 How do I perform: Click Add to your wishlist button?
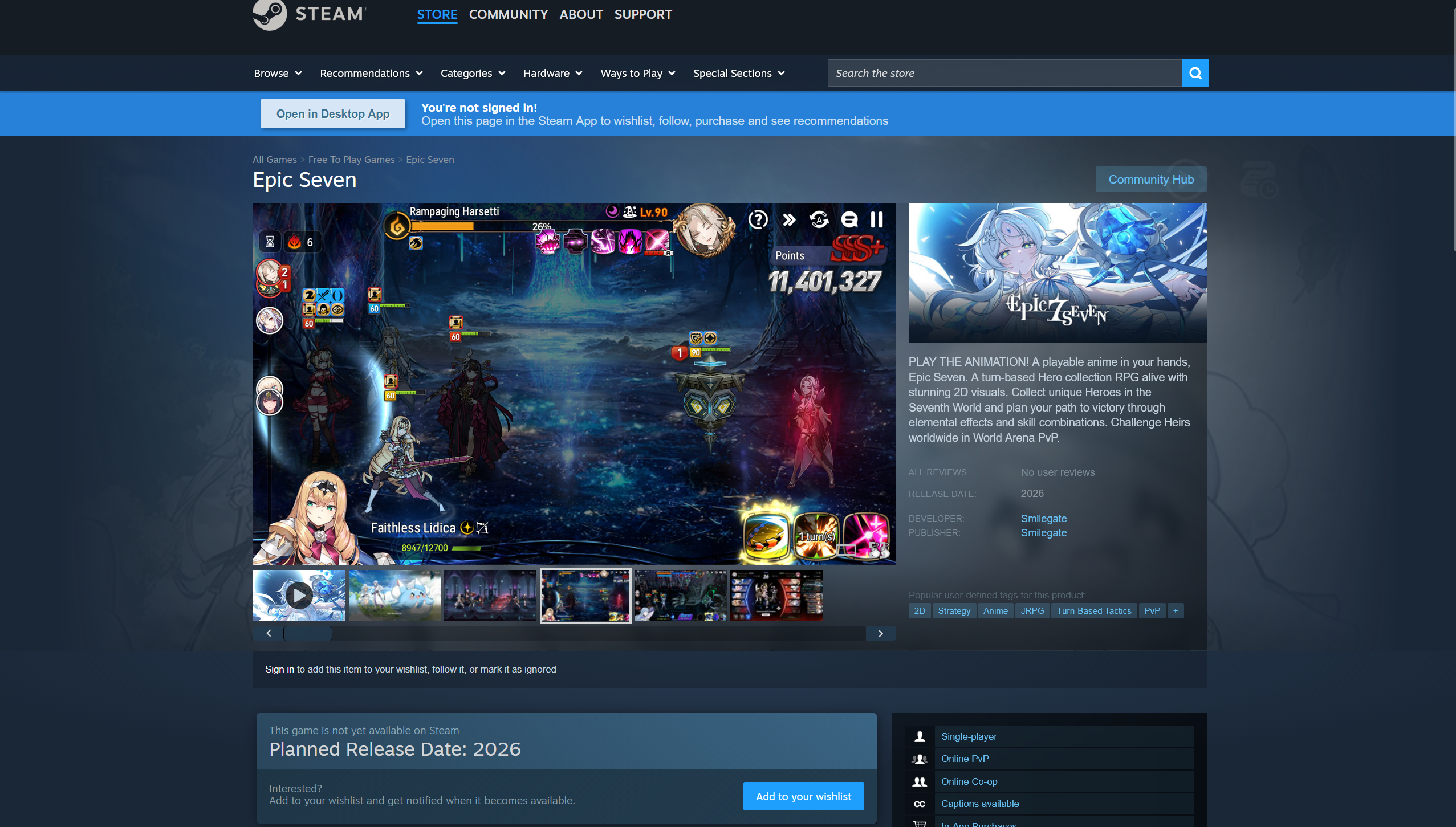click(804, 796)
